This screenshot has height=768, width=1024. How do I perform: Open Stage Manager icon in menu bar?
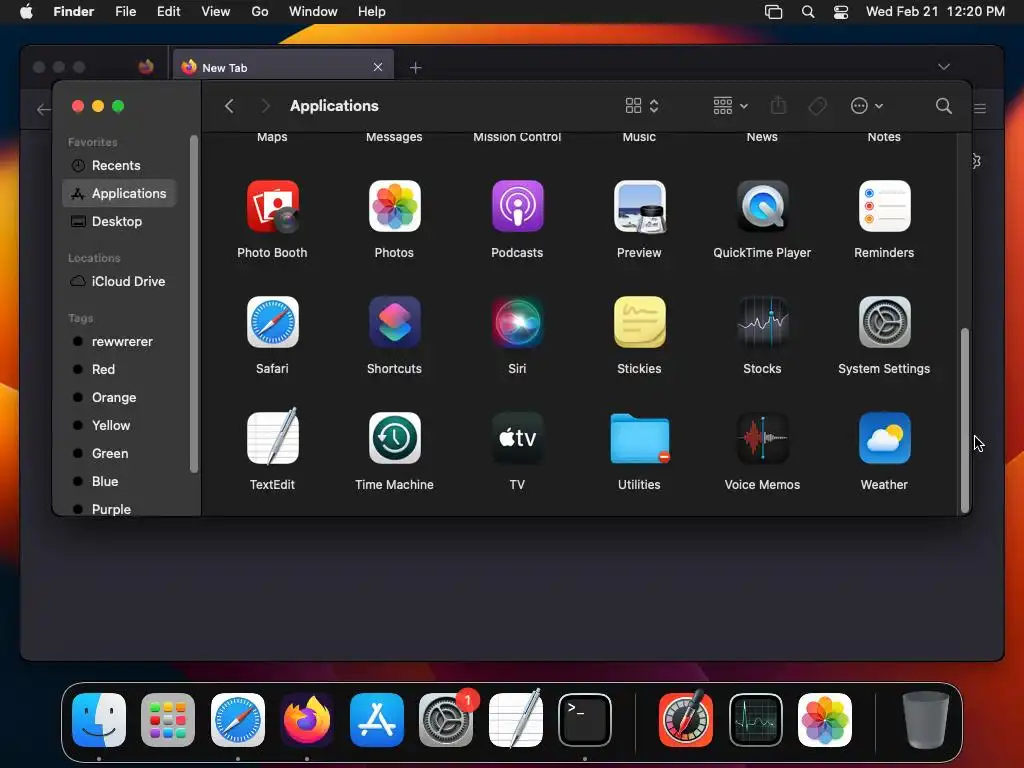tap(773, 12)
